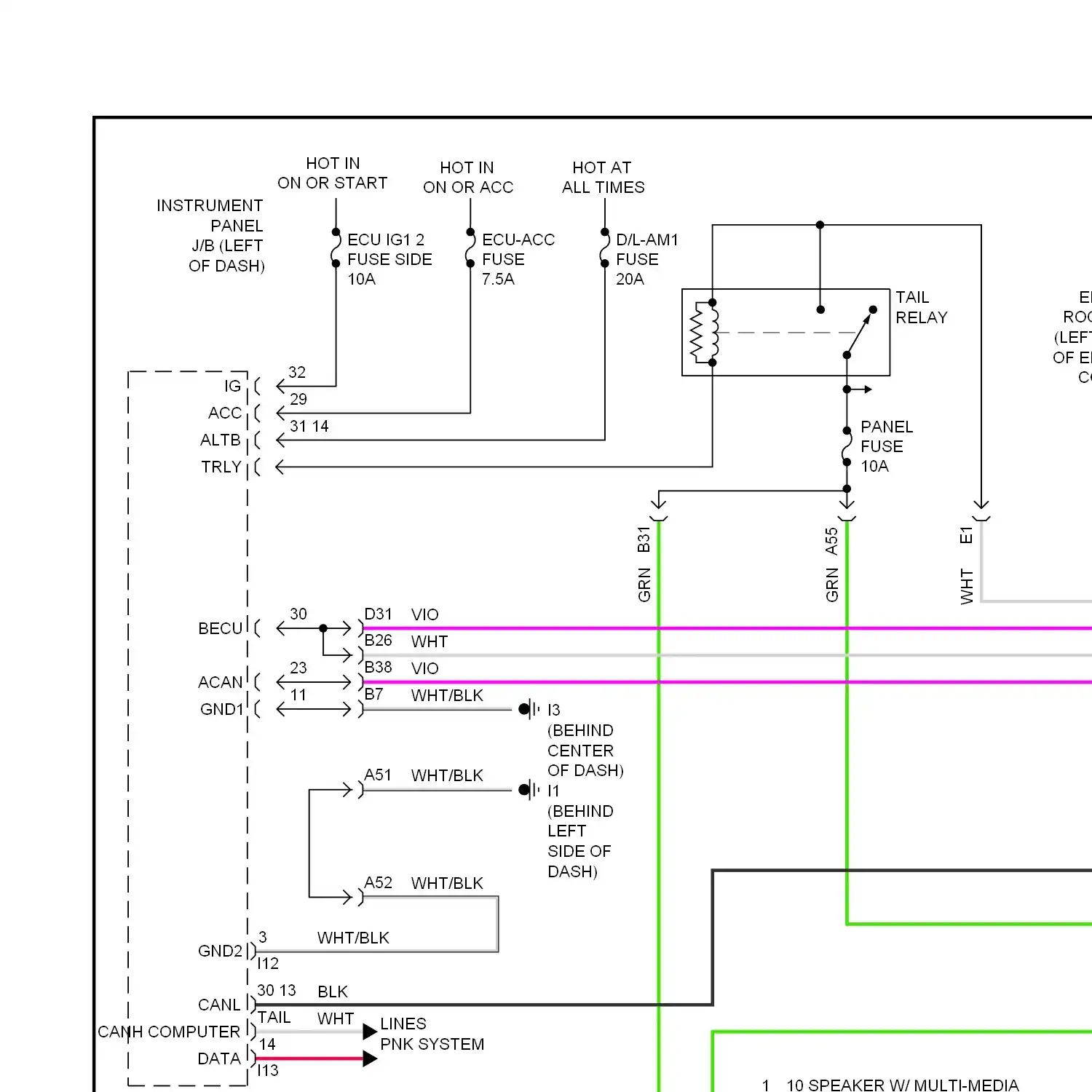Screen dimensions: 1092x1092
Task: Select connector label B26
Action: pos(379,641)
